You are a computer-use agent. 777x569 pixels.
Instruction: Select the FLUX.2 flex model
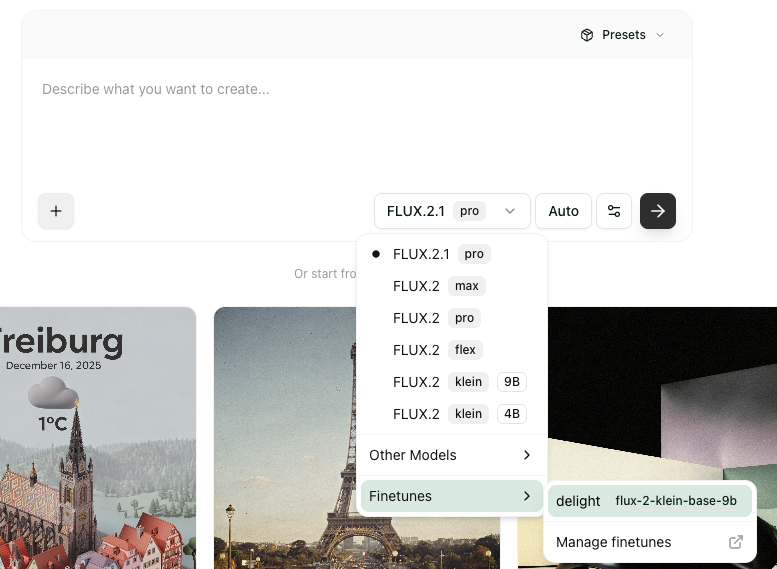pos(451,350)
